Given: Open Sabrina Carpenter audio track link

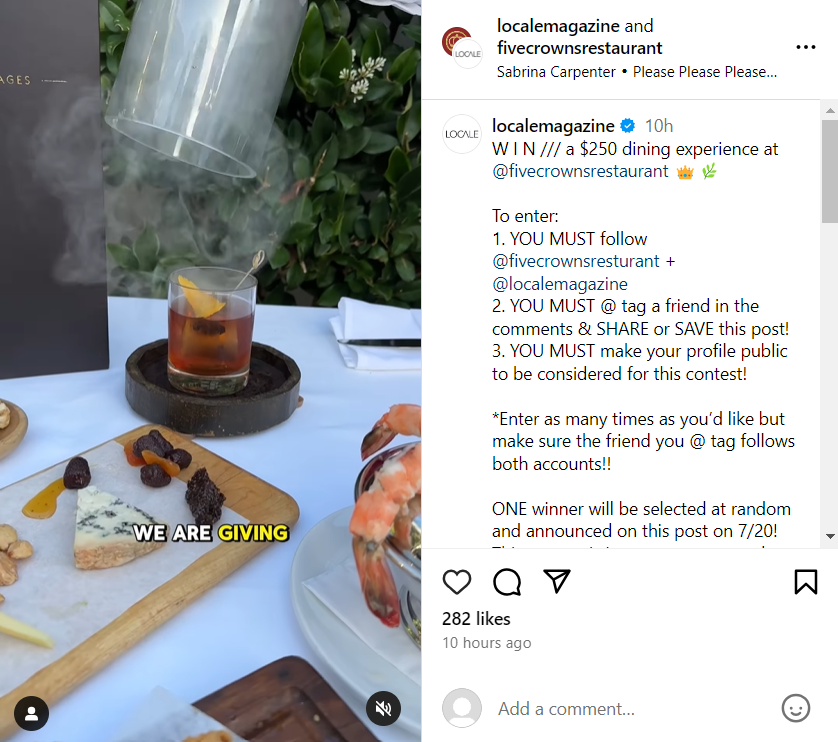Looking at the screenshot, I should click(x=636, y=72).
